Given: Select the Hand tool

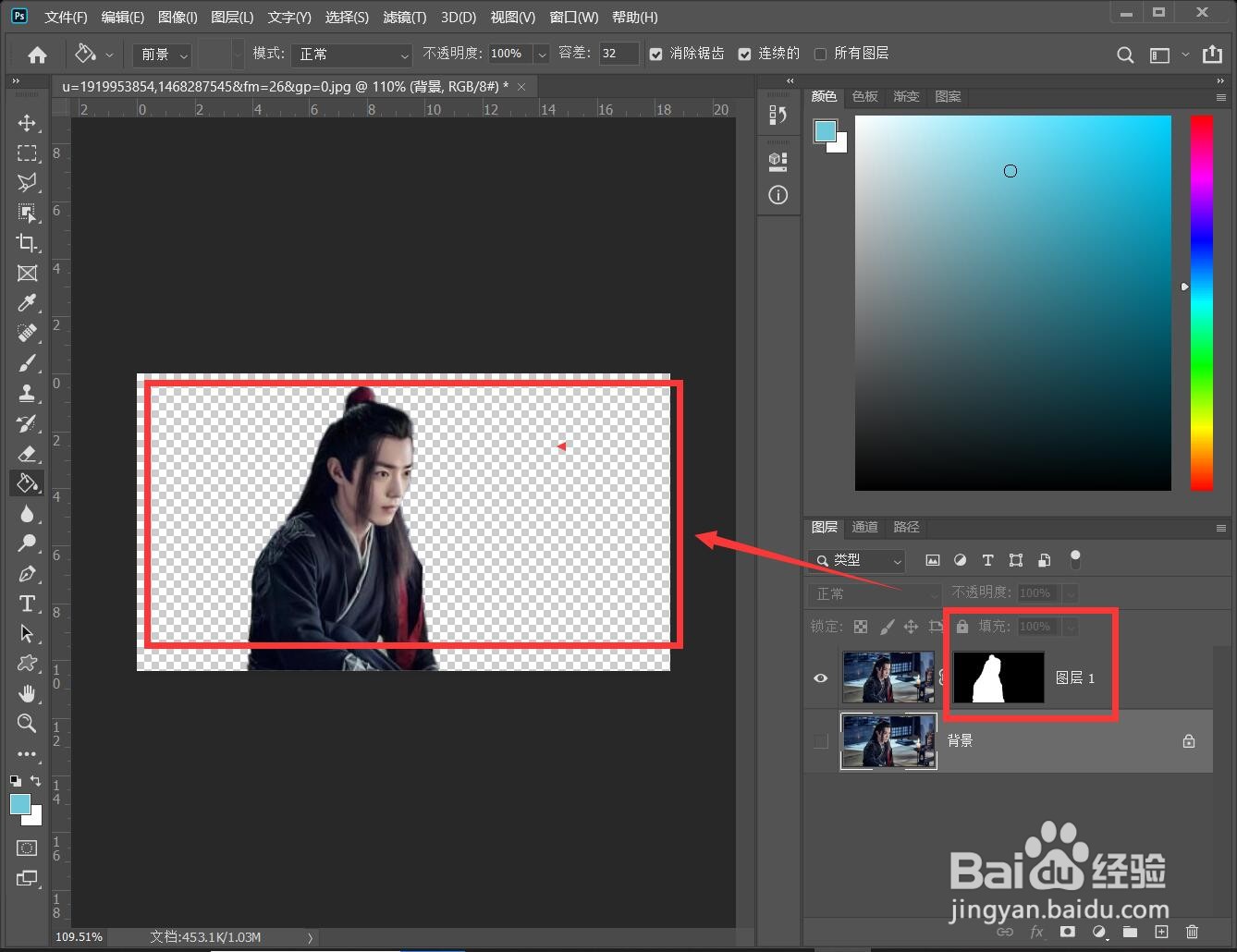Looking at the screenshot, I should (x=27, y=693).
